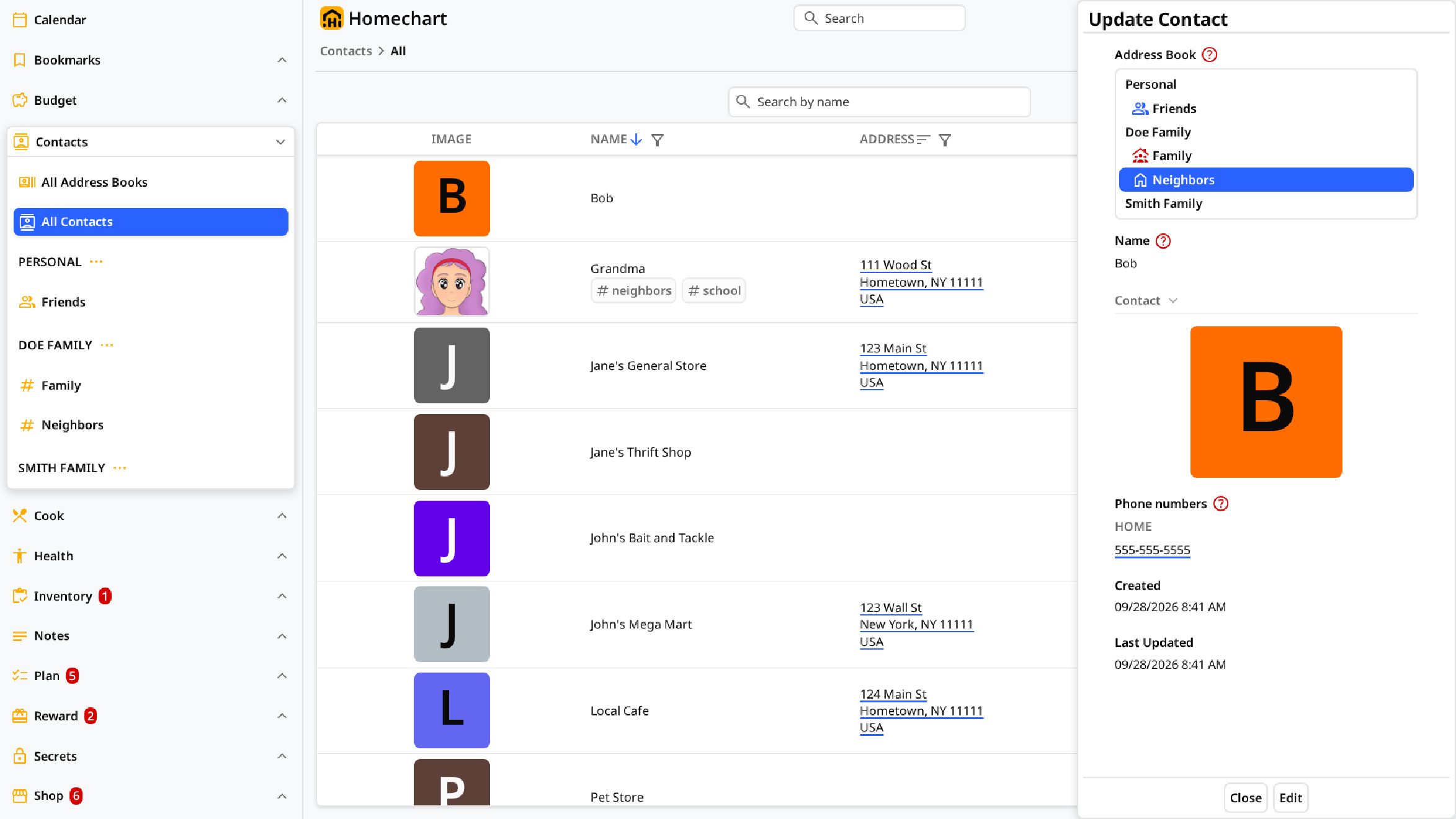Click the Search by name field

[879, 102]
